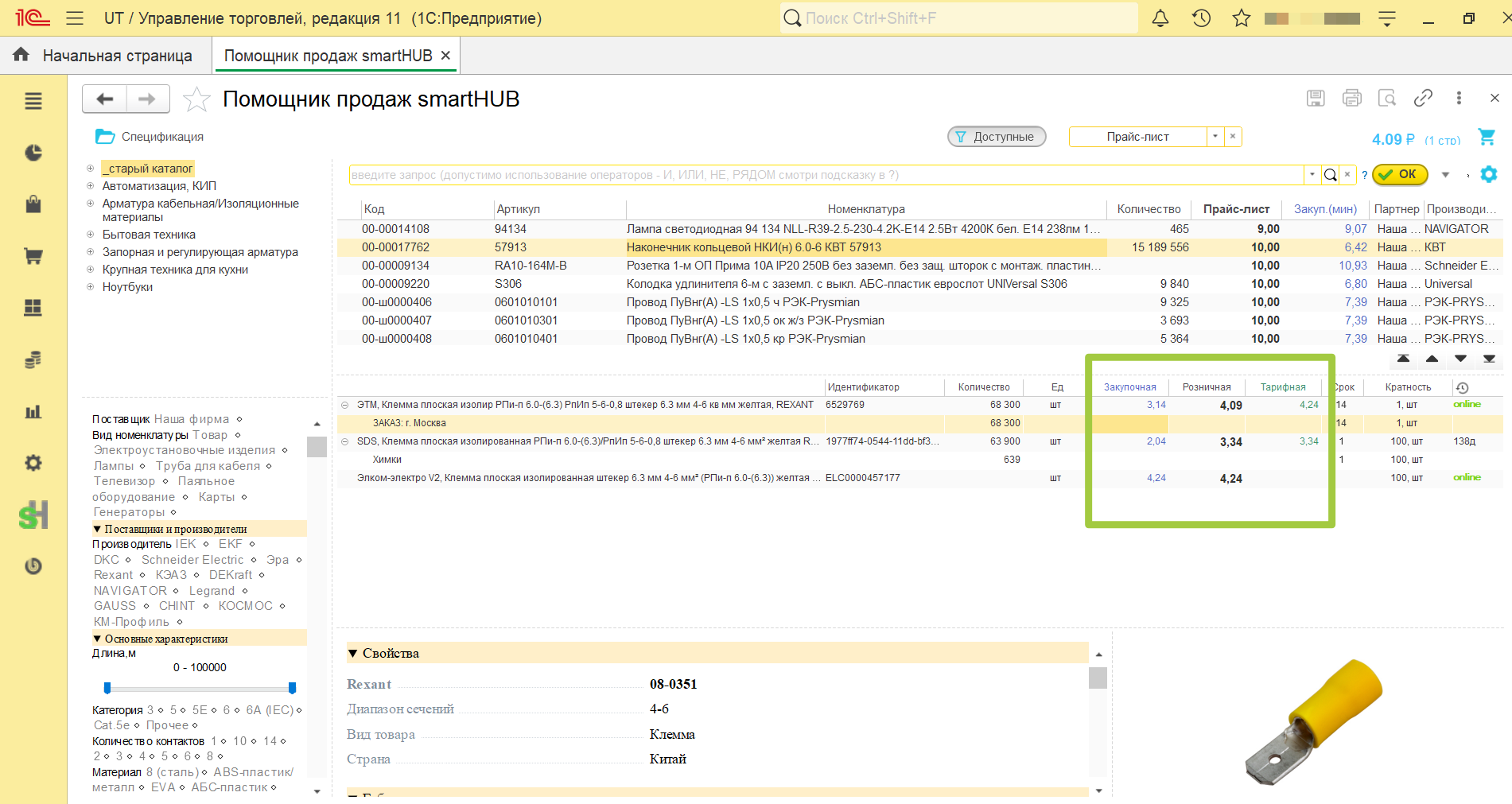Open favorites star in title bar
This screenshot has height=804, width=1512.
pos(1241,17)
